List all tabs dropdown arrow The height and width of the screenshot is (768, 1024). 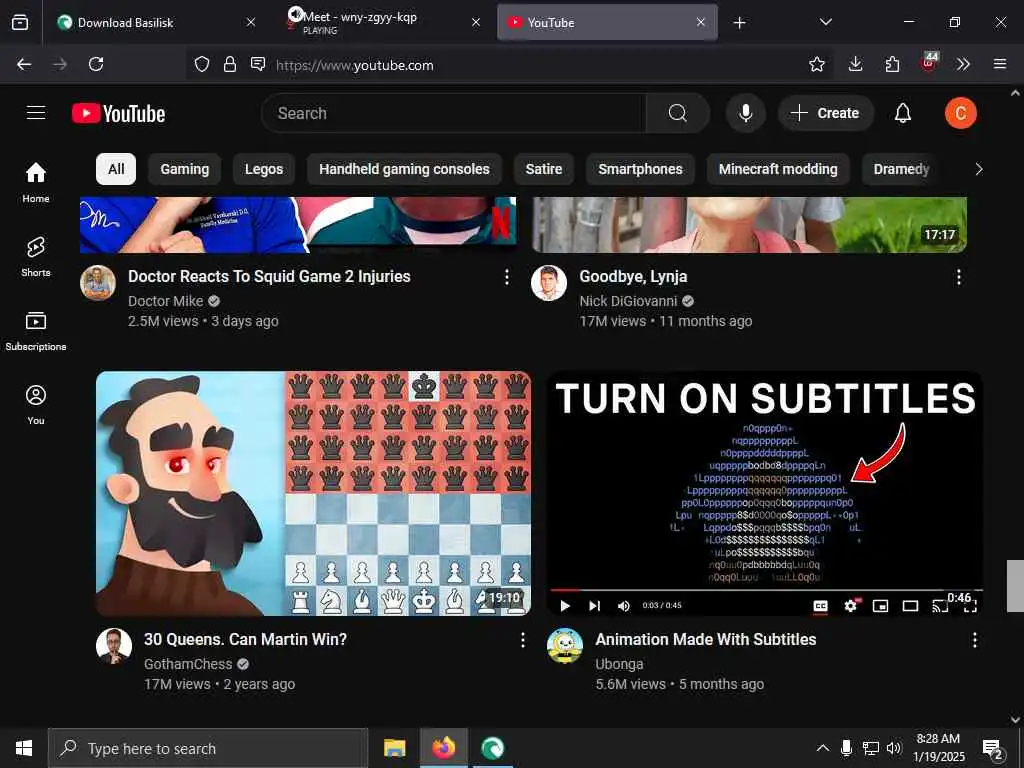pos(825,22)
